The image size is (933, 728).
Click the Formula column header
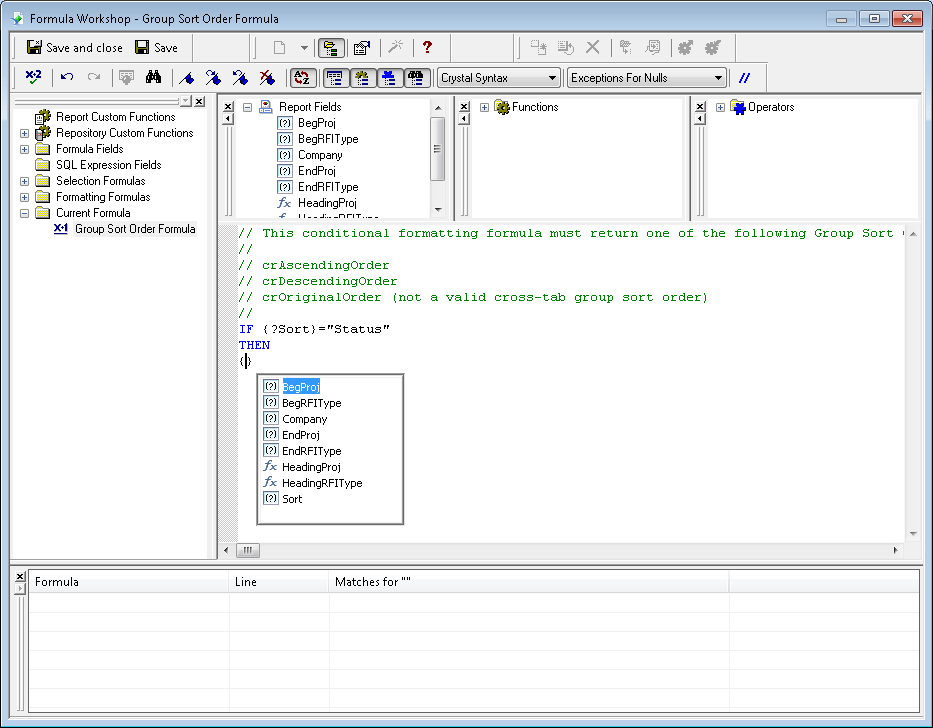[129, 582]
